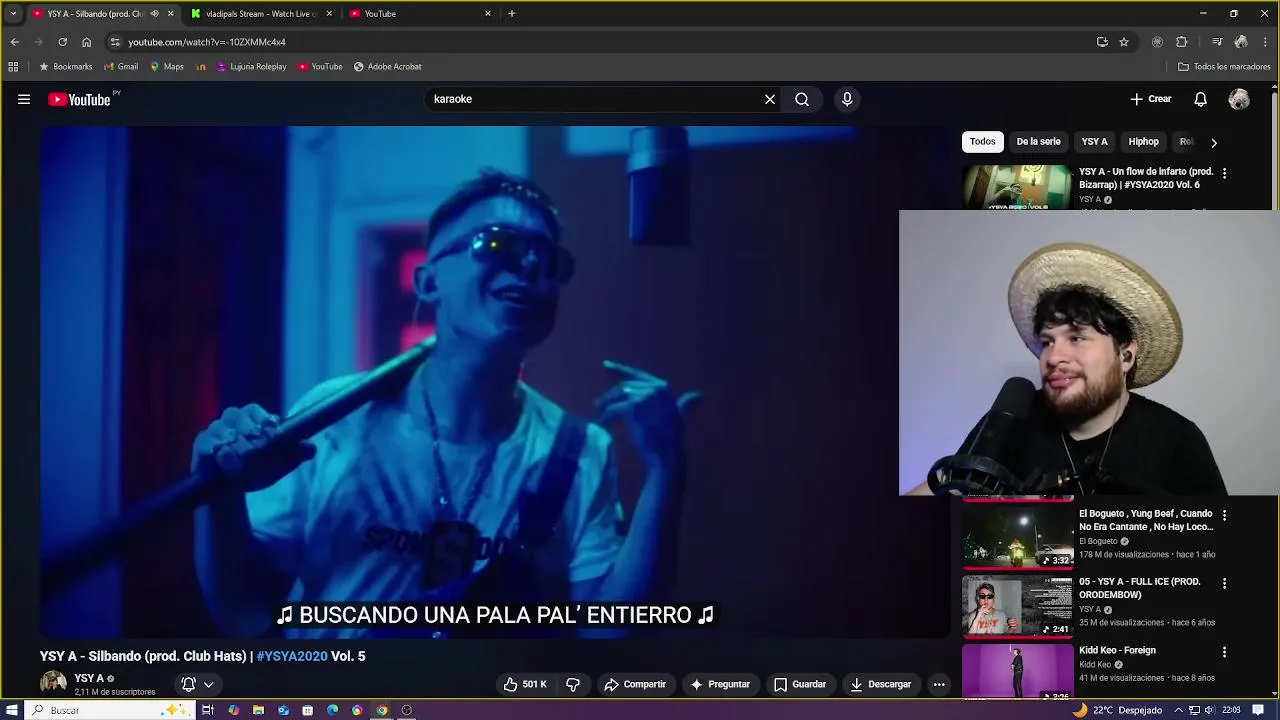Focus the Chrome address bar URL
Screen dimensions: 1280x720
pyautogui.click(x=207, y=42)
